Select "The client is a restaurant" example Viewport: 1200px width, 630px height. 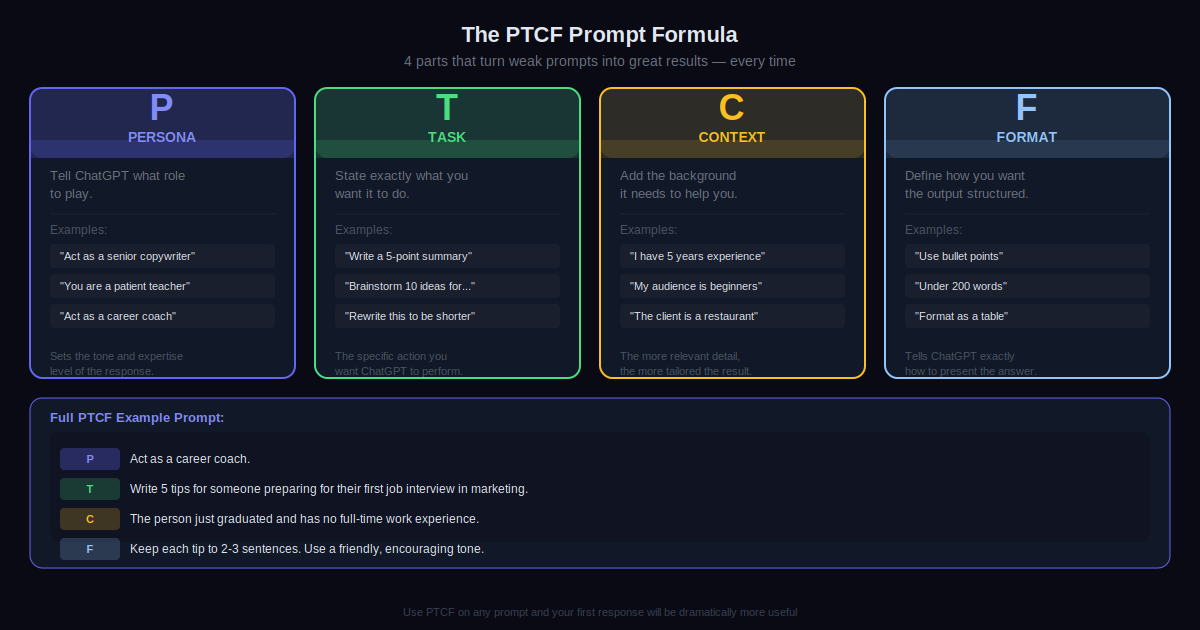coord(732,316)
